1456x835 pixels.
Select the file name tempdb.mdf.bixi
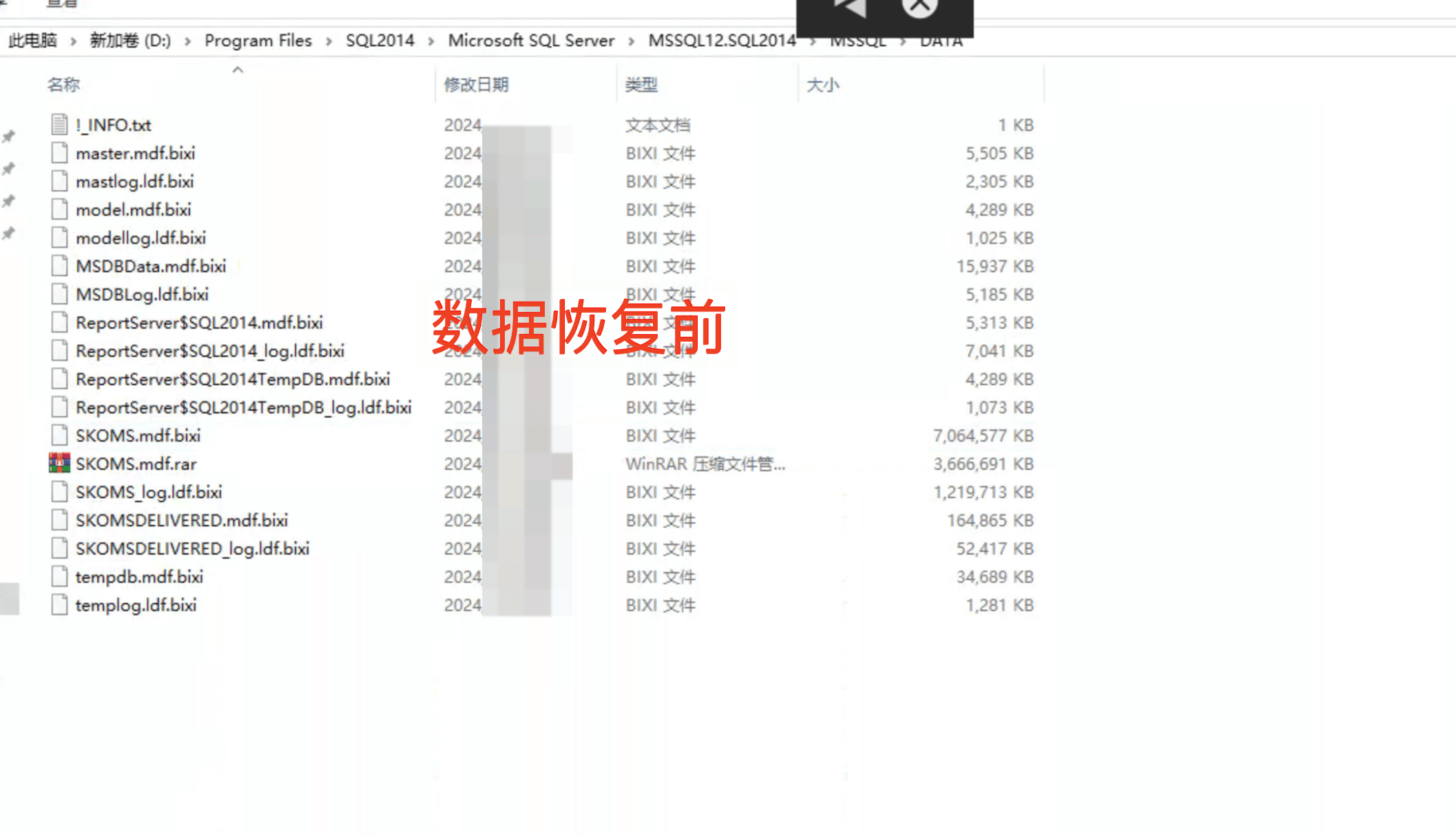[139, 577]
